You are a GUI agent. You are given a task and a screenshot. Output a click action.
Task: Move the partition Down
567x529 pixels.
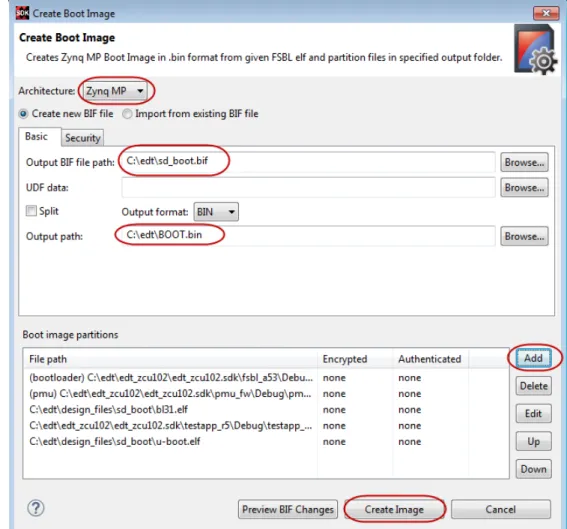533,469
